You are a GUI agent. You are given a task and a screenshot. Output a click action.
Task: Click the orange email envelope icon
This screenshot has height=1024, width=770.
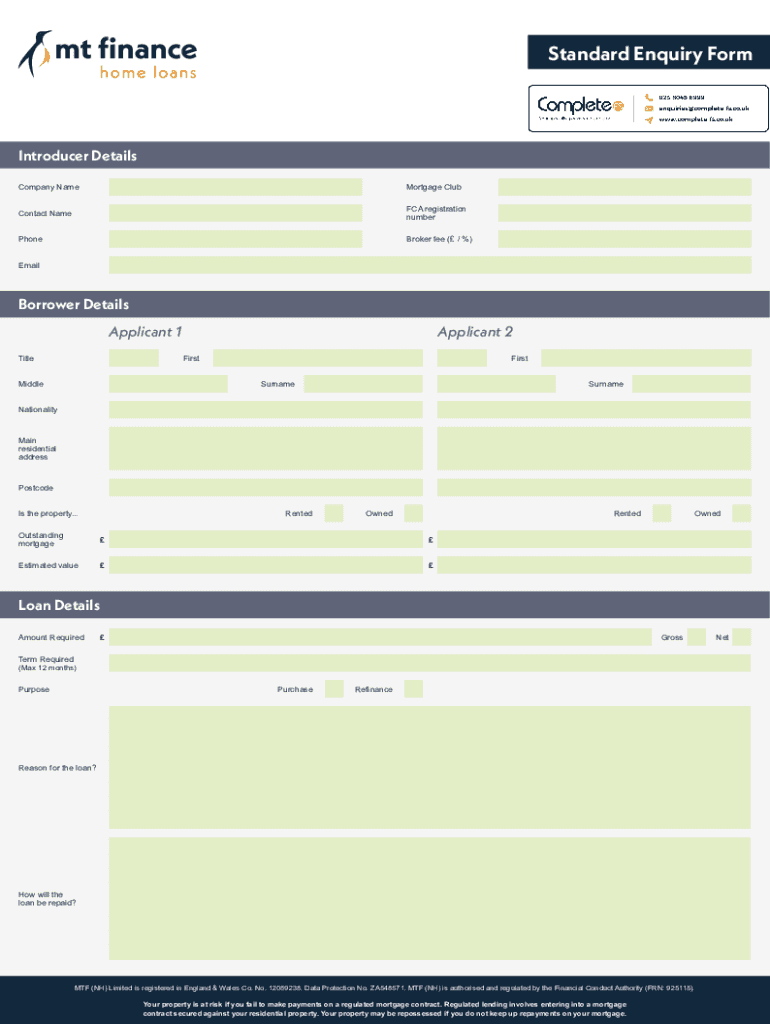648,108
